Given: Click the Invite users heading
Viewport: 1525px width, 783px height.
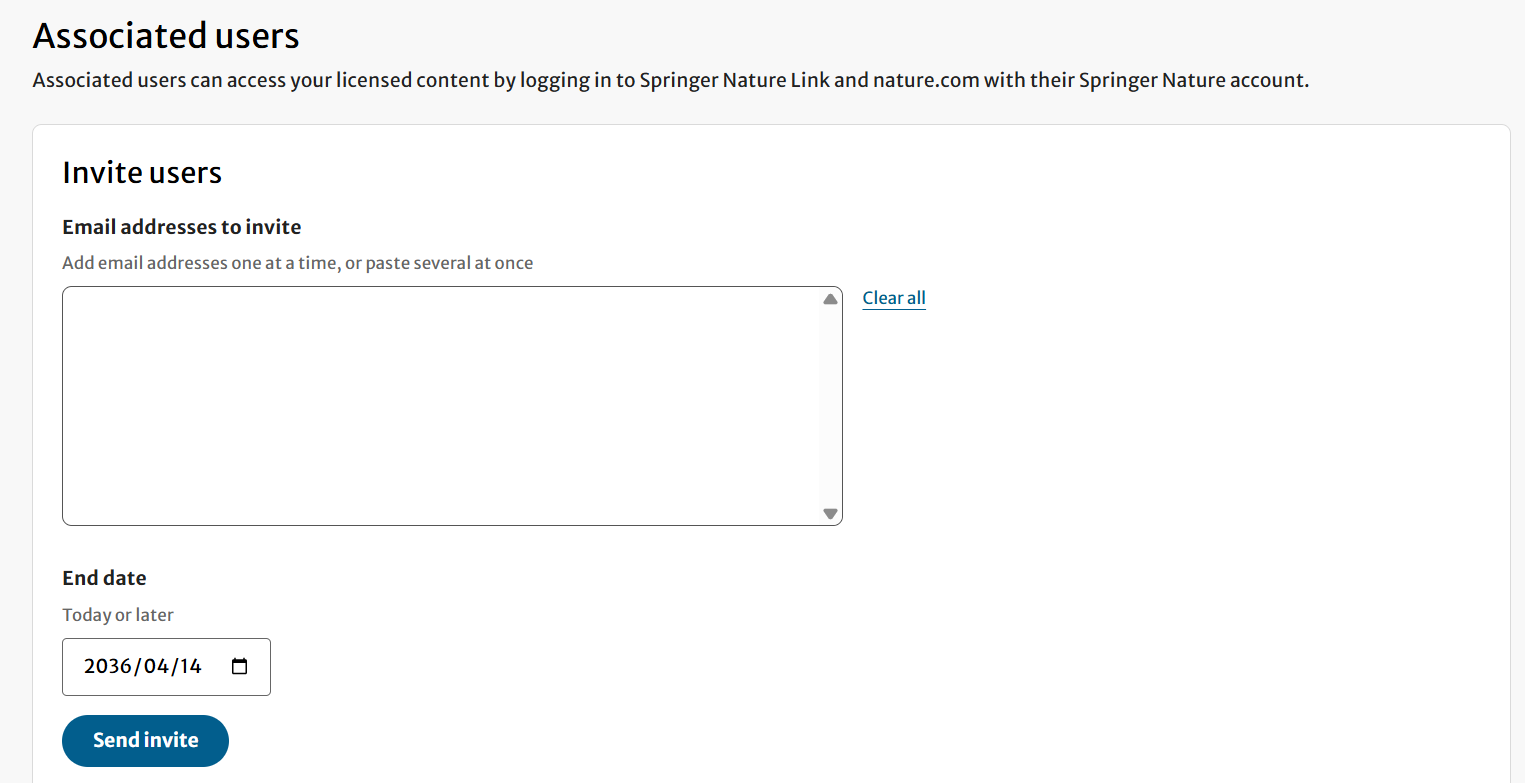Looking at the screenshot, I should [x=142, y=172].
